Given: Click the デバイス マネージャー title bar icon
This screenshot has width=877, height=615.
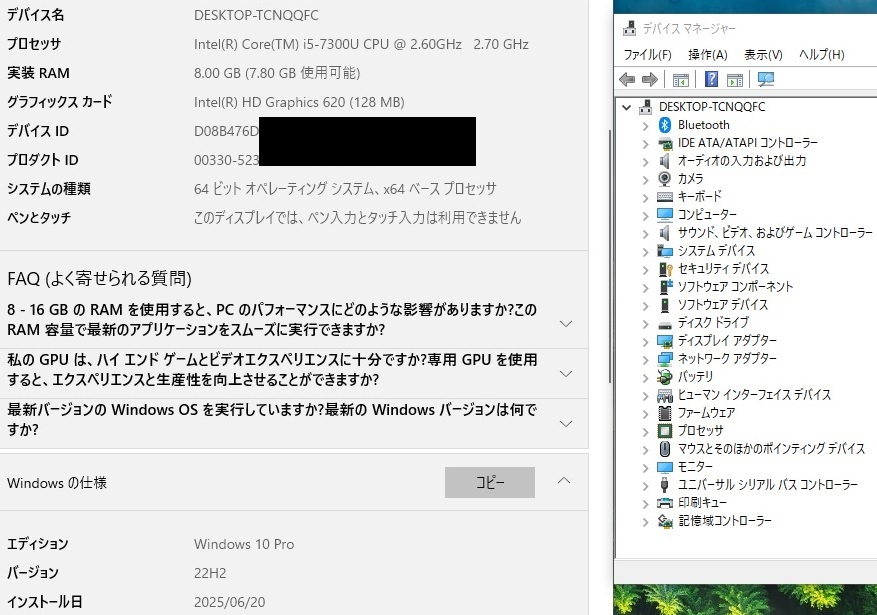Looking at the screenshot, I should pos(630,28).
